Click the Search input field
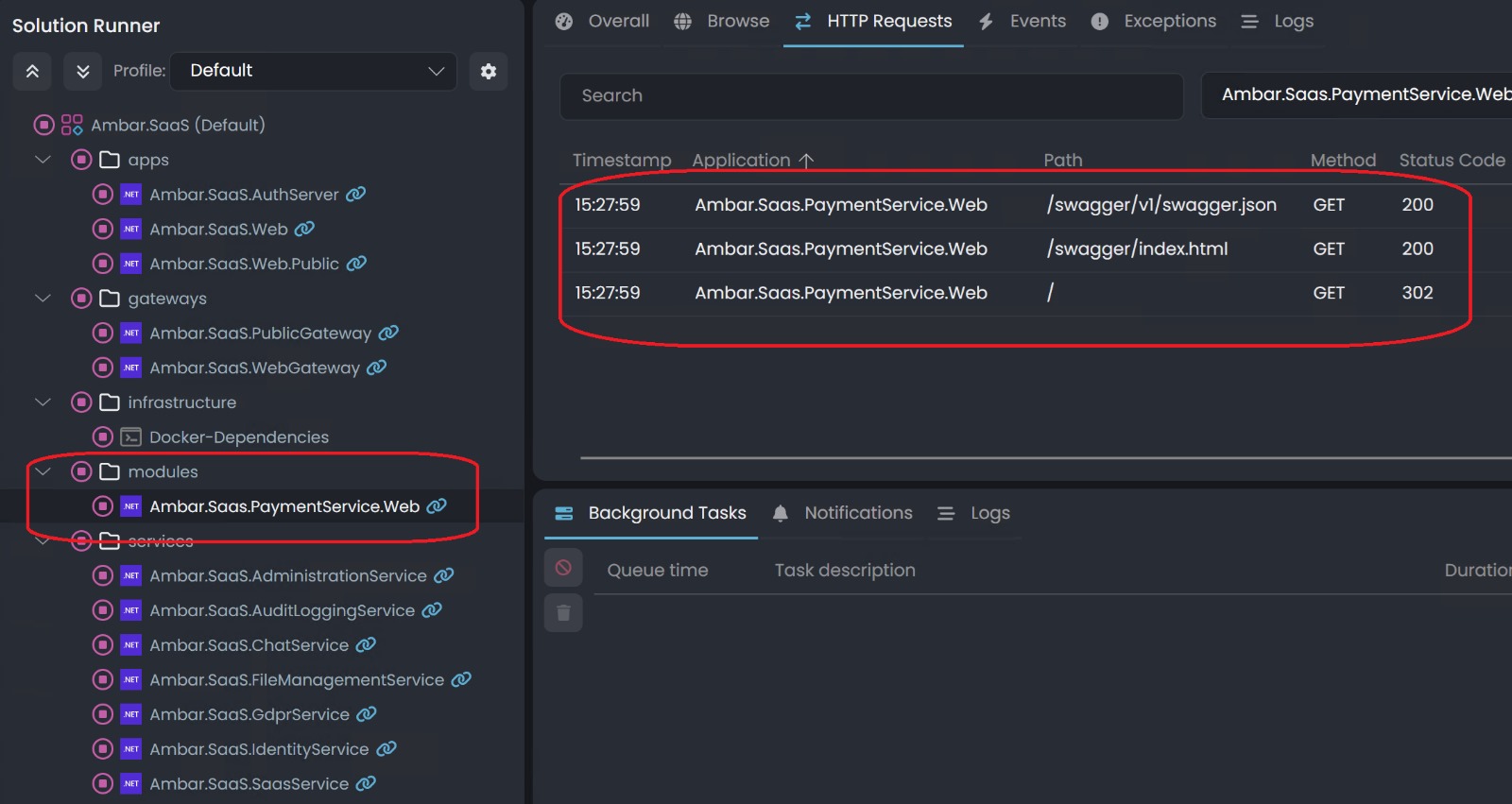This screenshot has width=1512, height=804. coord(870,96)
